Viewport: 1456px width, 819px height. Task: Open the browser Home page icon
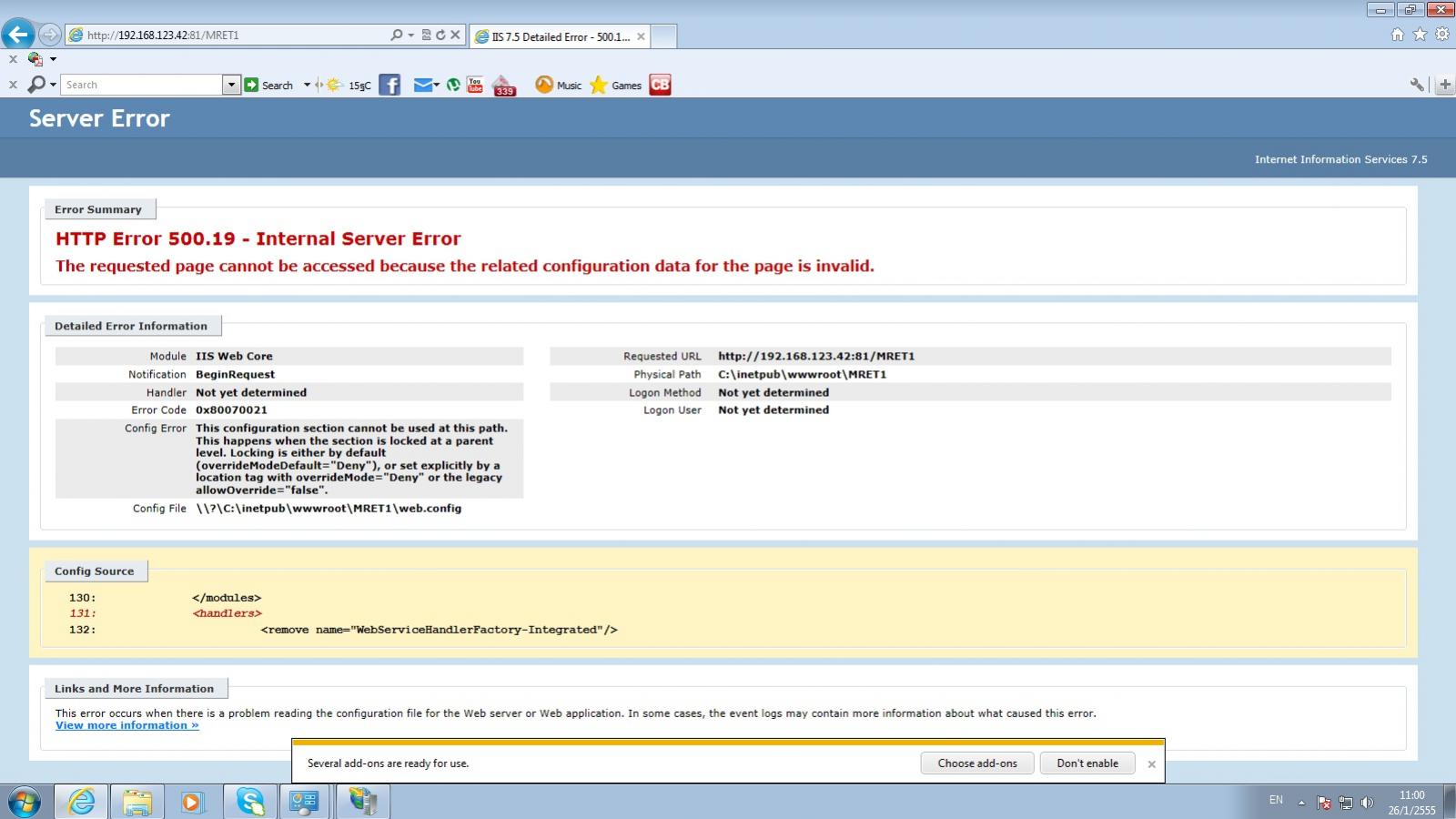1398,35
